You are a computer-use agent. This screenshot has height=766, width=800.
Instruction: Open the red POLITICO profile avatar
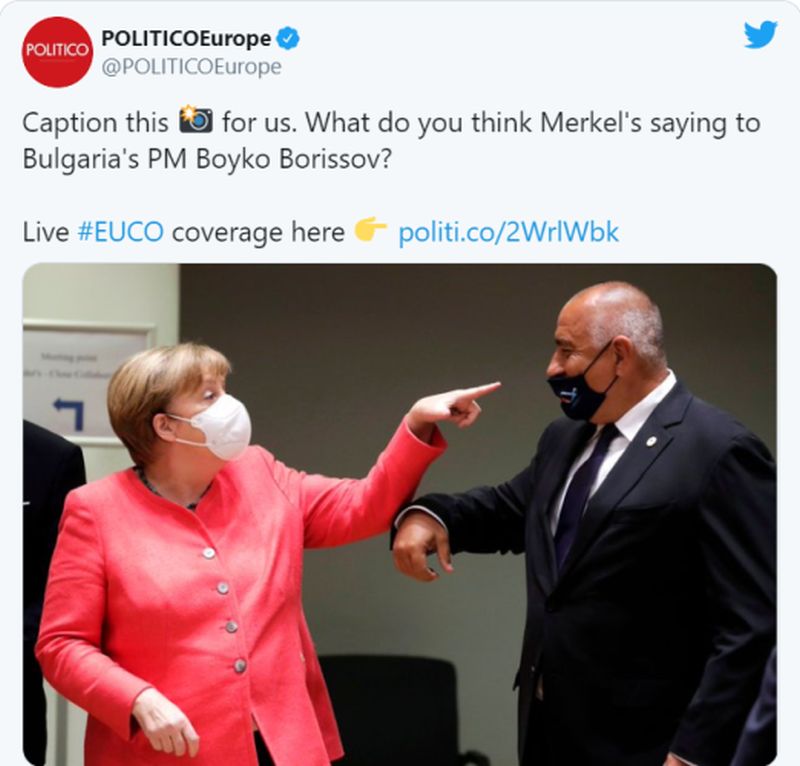tap(57, 52)
